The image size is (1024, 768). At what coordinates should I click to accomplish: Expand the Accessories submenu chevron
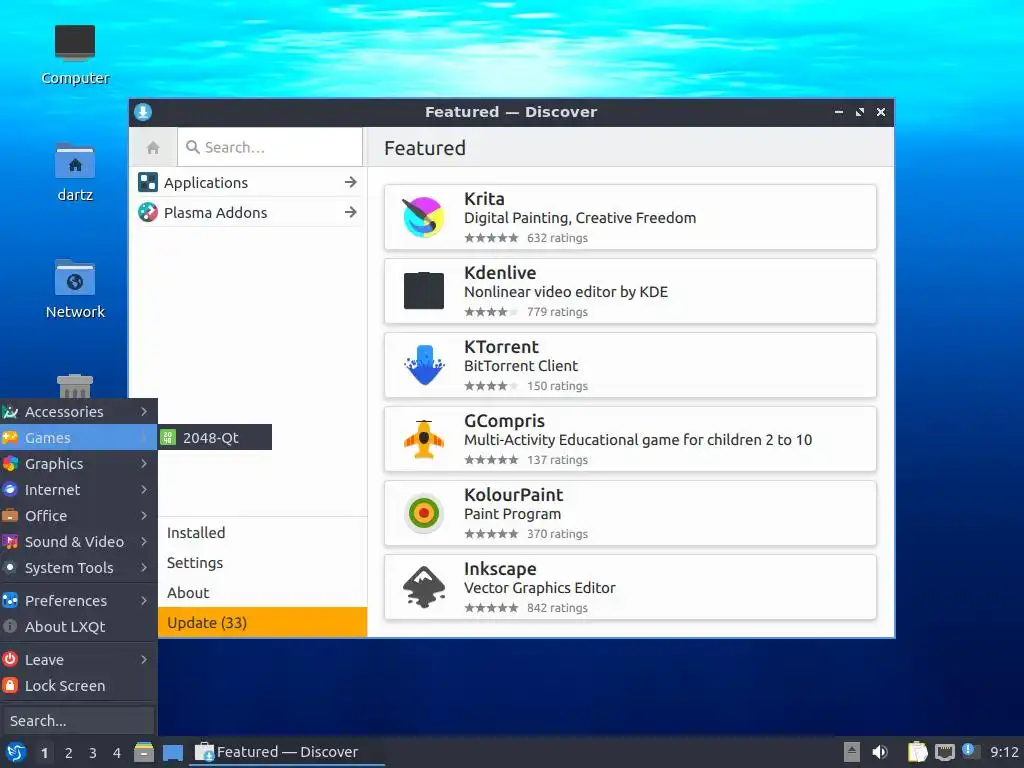[144, 411]
